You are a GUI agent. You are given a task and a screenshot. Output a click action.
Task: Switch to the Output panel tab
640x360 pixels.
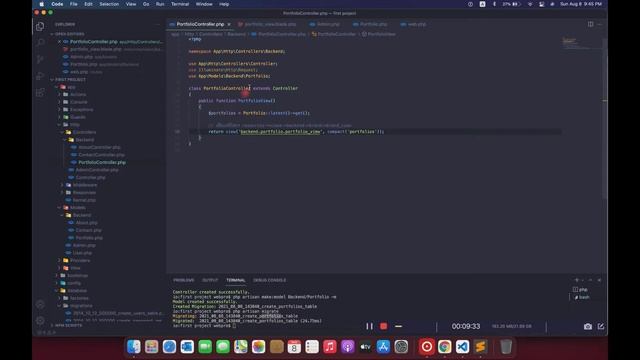[210, 280]
